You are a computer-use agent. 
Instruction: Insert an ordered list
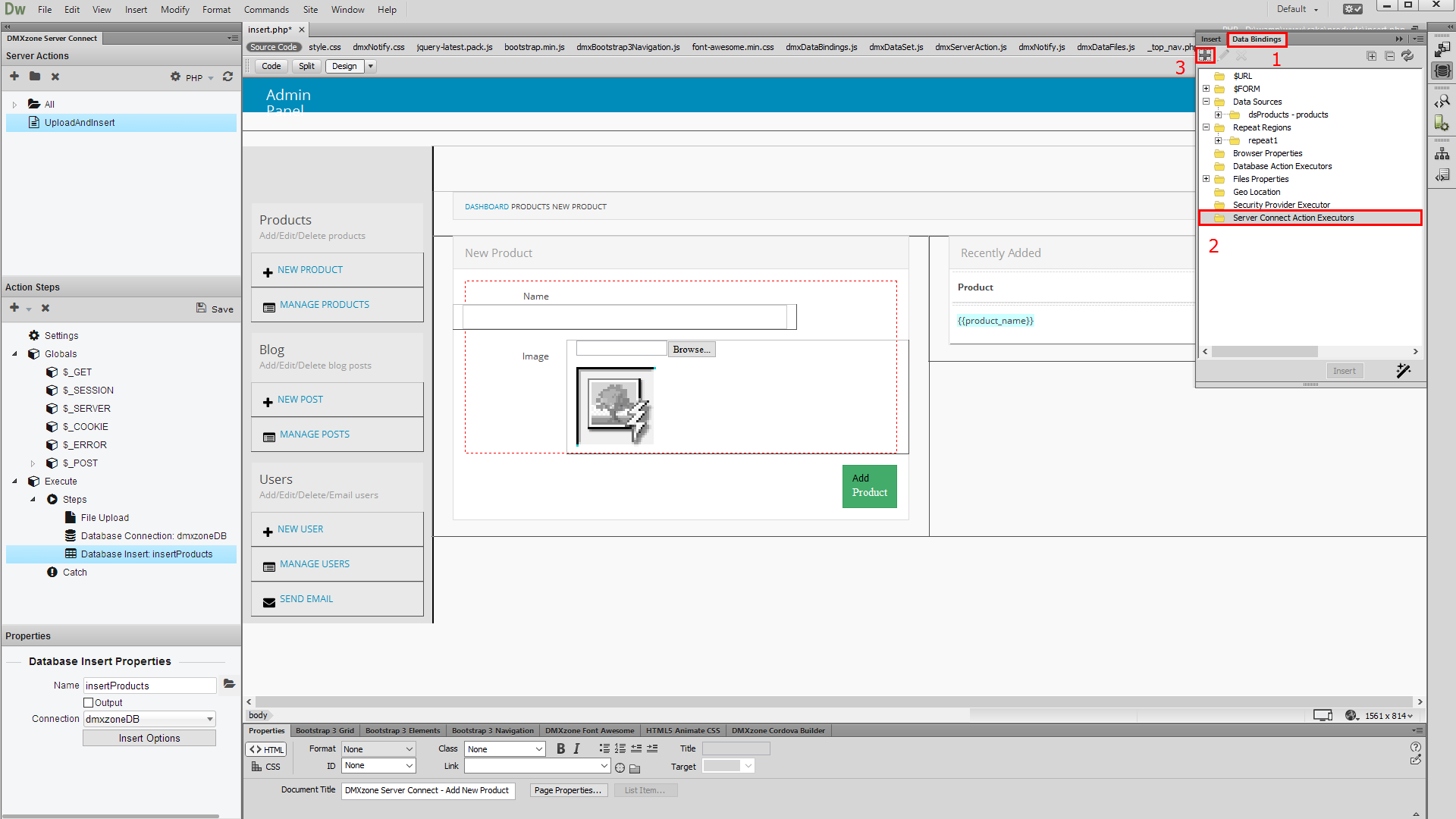tap(620, 748)
